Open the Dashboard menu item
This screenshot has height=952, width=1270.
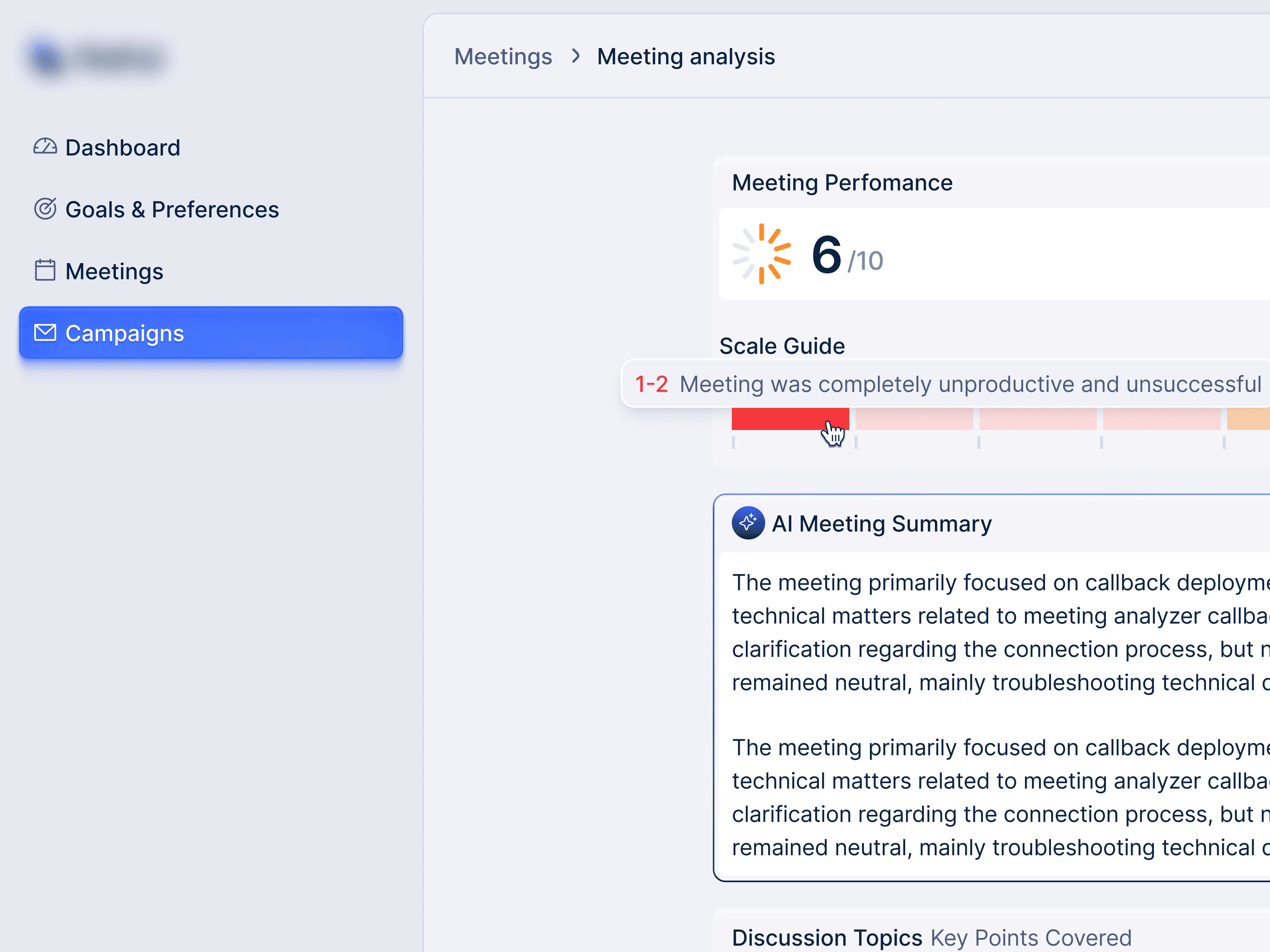pos(122,148)
